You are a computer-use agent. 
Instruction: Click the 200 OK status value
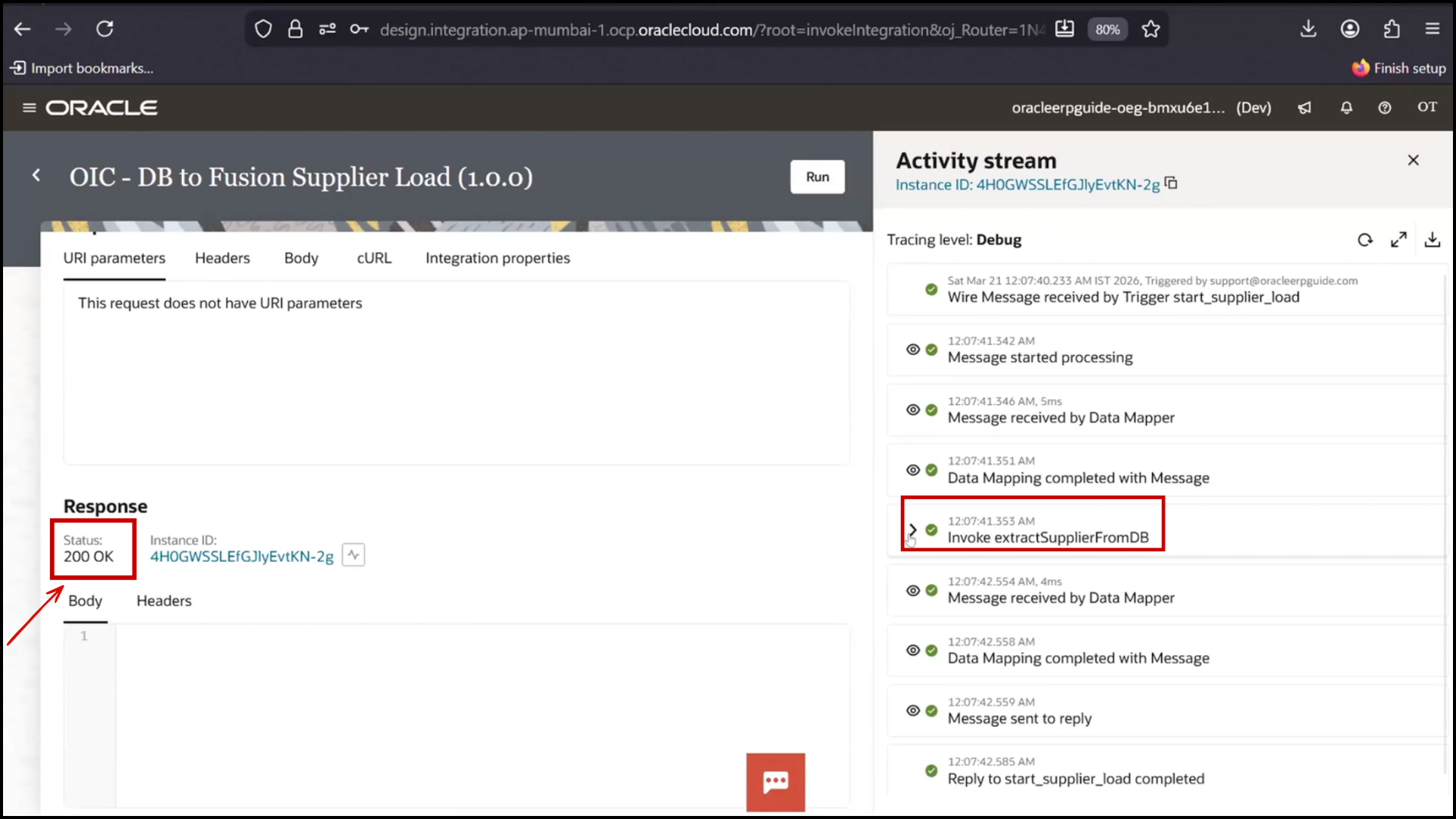89,557
